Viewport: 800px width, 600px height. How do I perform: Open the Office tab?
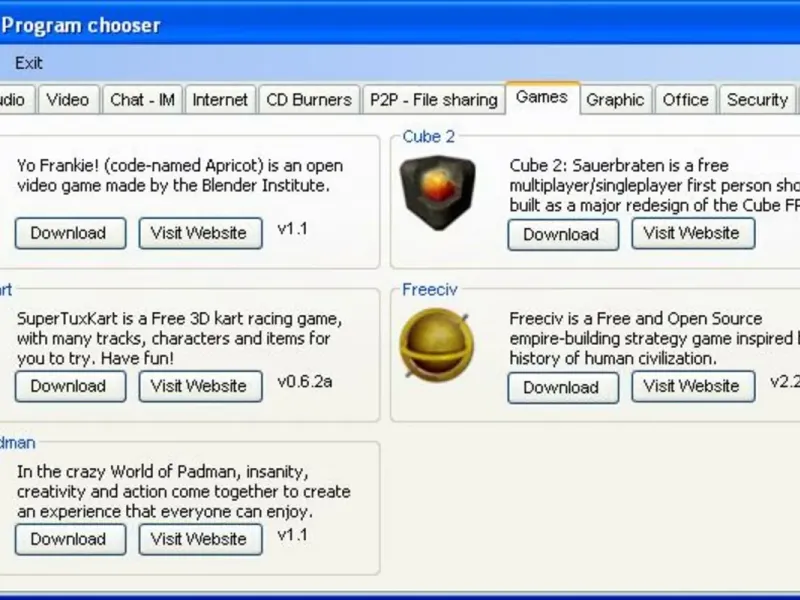[x=686, y=99]
